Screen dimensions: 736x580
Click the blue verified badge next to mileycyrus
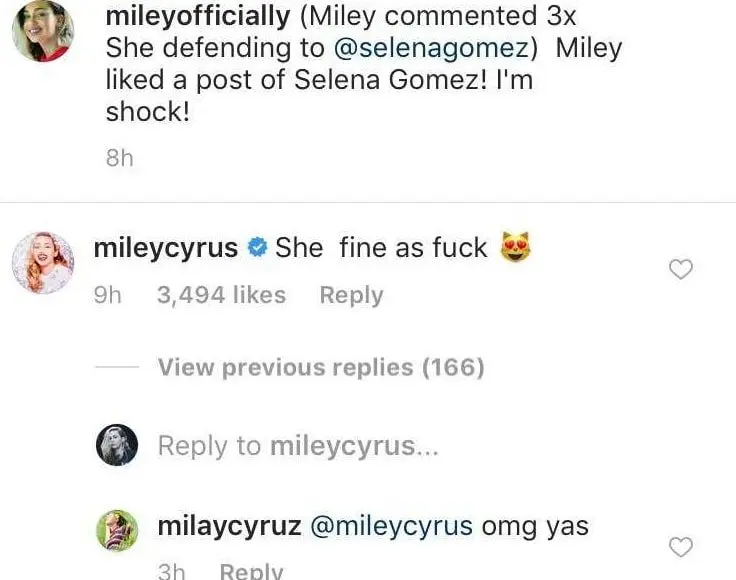click(x=255, y=248)
